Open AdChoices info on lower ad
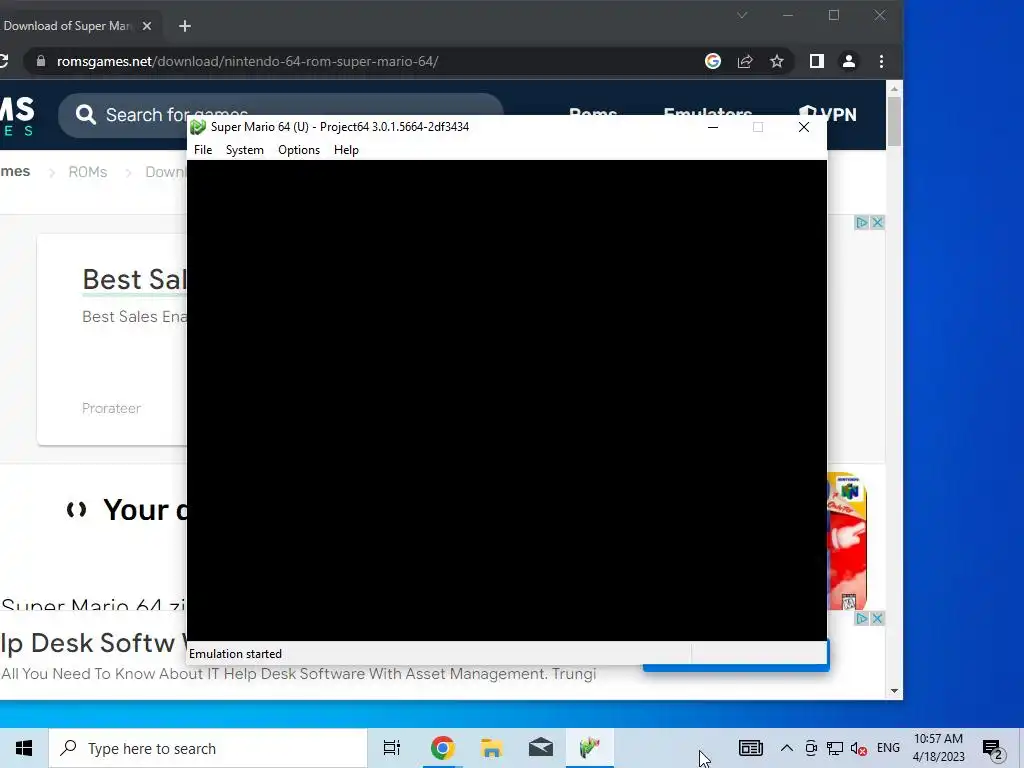The image size is (1024, 768). [862, 618]
